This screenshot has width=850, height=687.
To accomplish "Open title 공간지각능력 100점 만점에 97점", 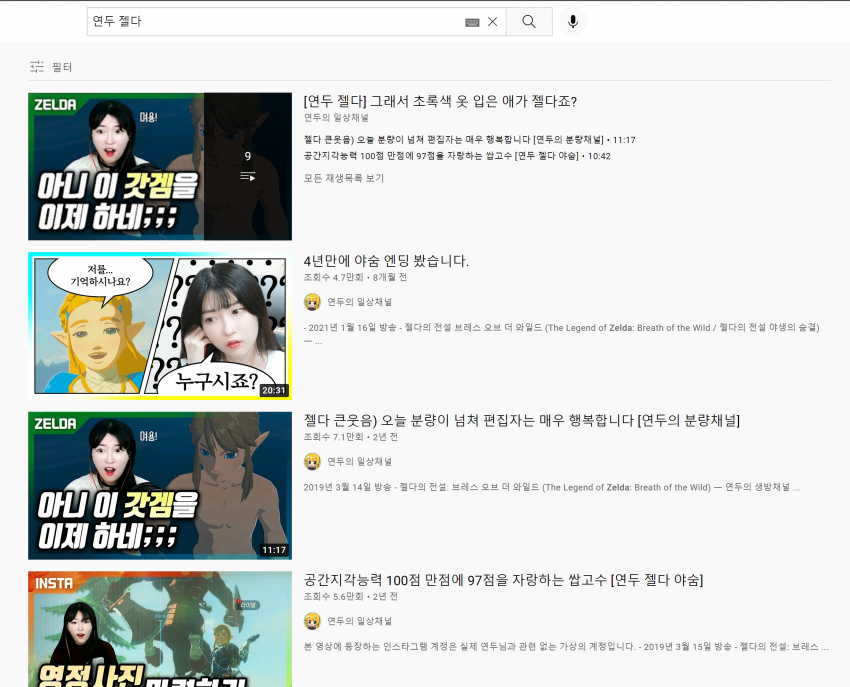I will tap(503, 580).
